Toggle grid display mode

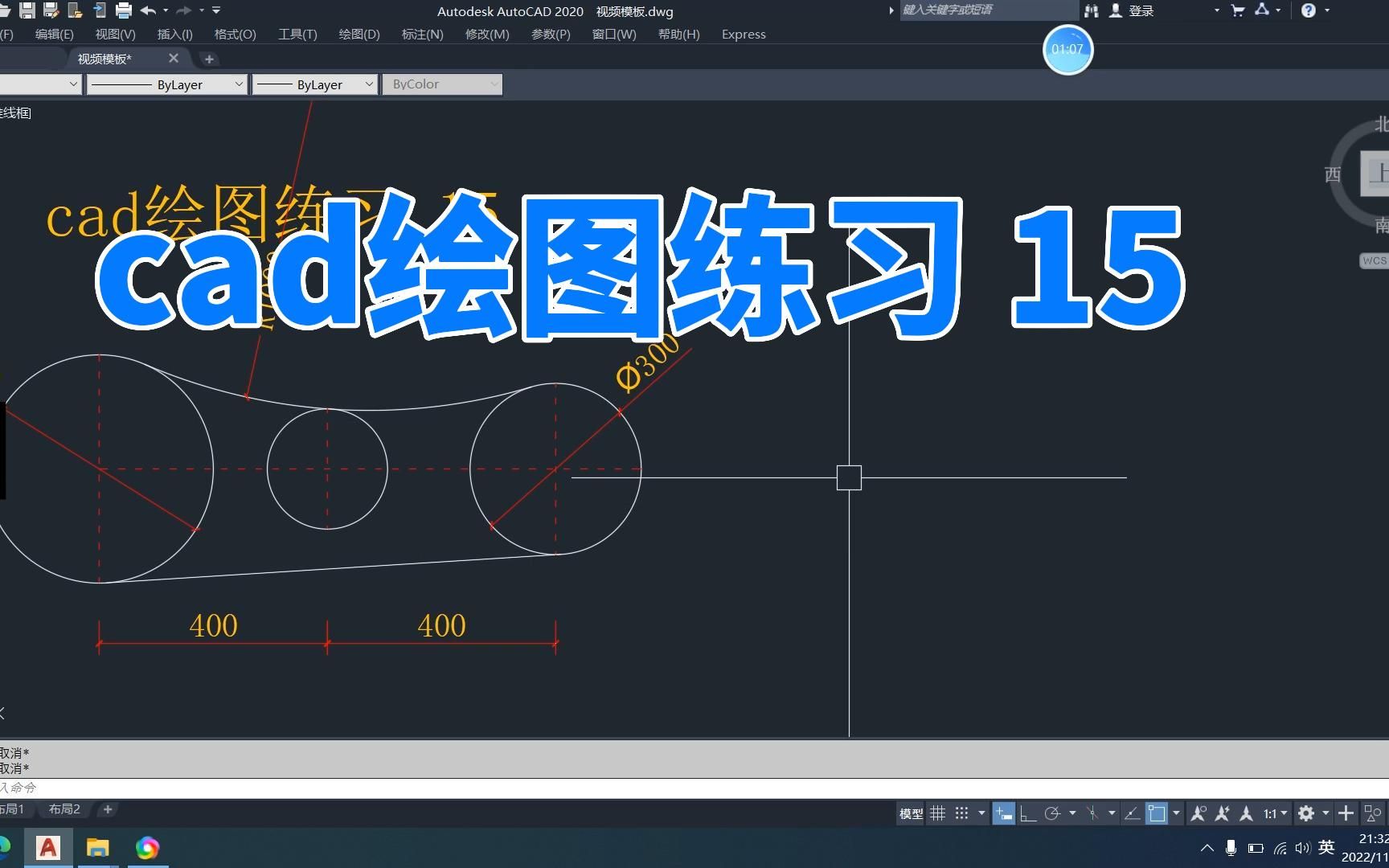[x=938, y=813]
